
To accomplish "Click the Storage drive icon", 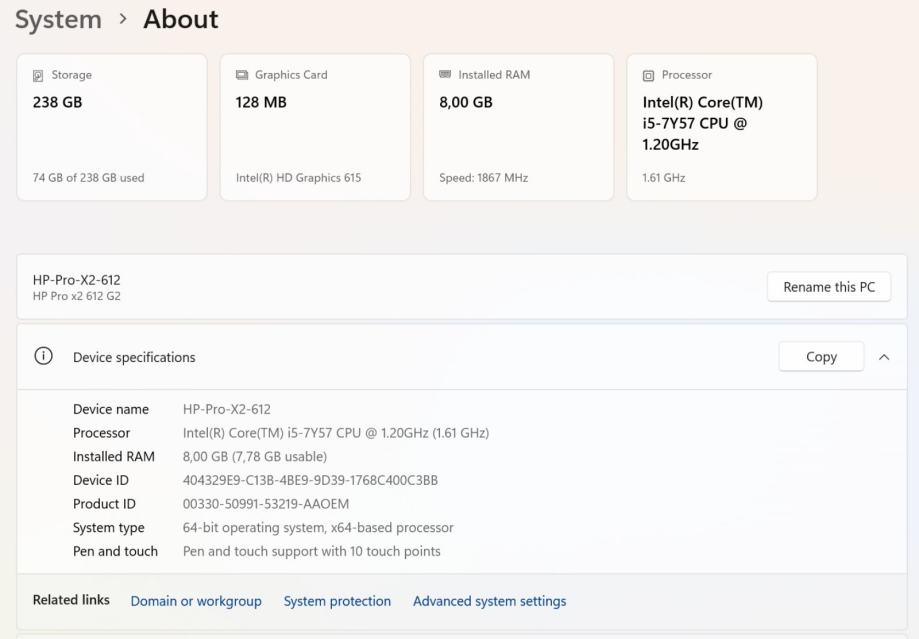I will [38, 75].
